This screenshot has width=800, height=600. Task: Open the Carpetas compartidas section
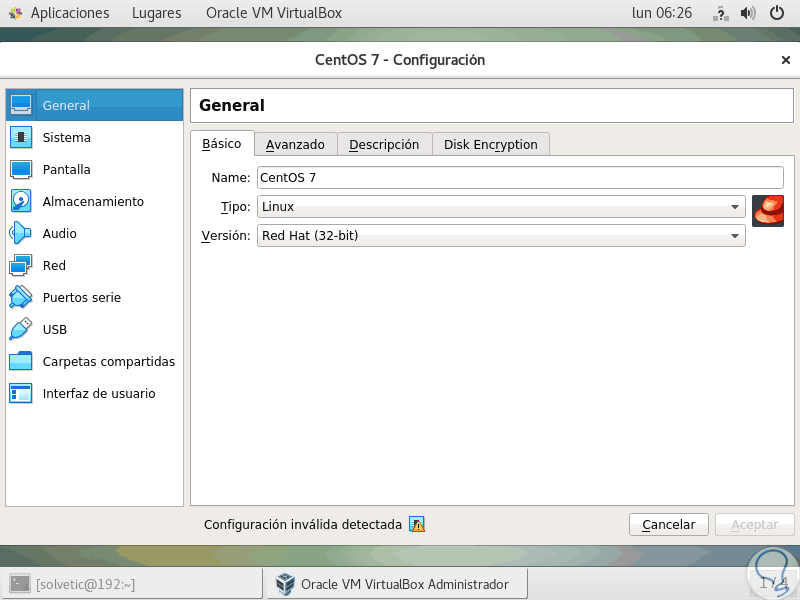click(x=107, y=361)
